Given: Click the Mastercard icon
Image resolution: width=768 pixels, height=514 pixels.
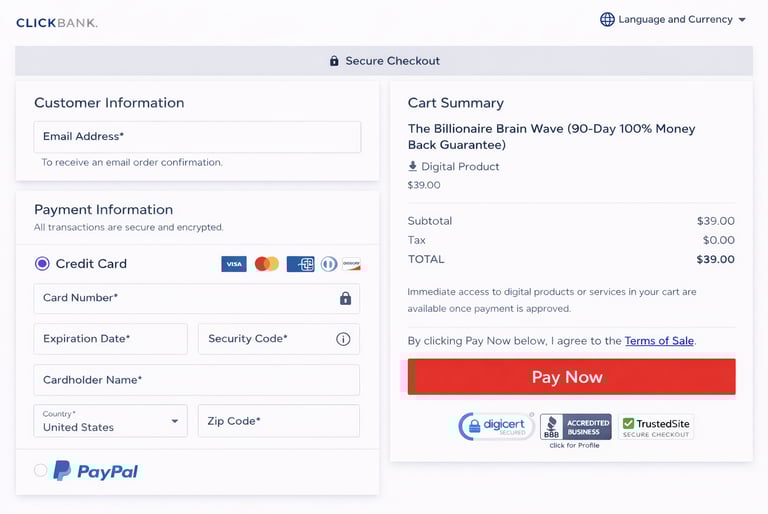Looking at the screenshot, I should pos(266,264).
